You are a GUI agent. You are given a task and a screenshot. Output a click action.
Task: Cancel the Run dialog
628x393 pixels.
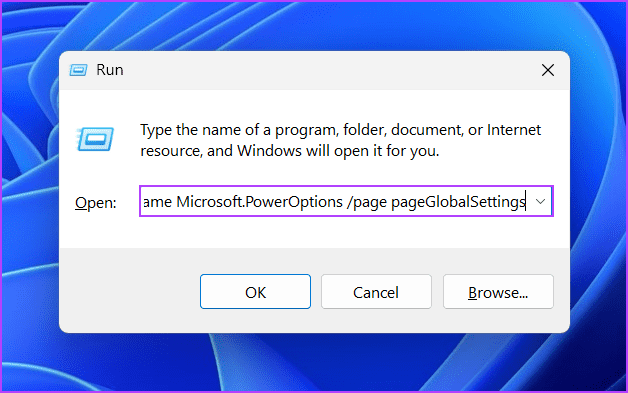pyautogui.click(x=376, y=292)
